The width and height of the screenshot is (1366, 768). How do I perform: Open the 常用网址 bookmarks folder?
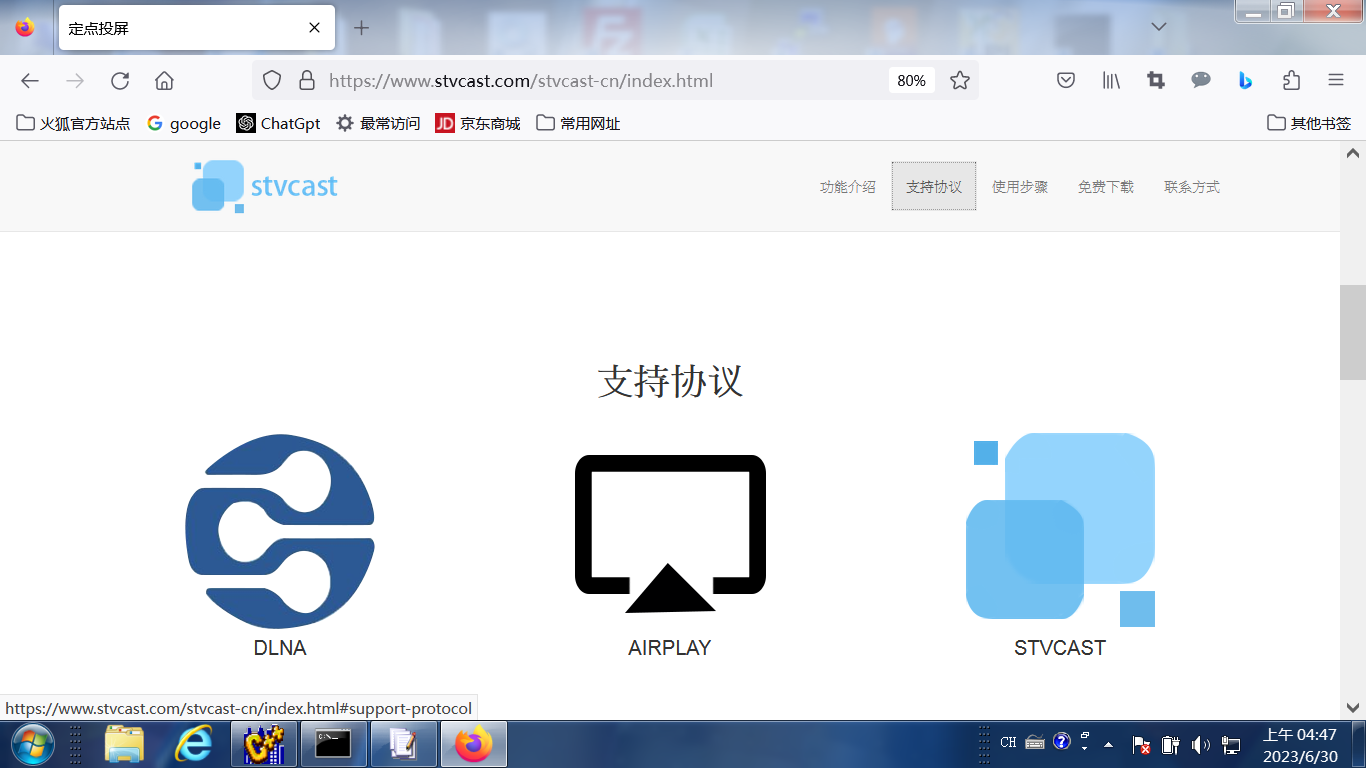coord(578,123)
